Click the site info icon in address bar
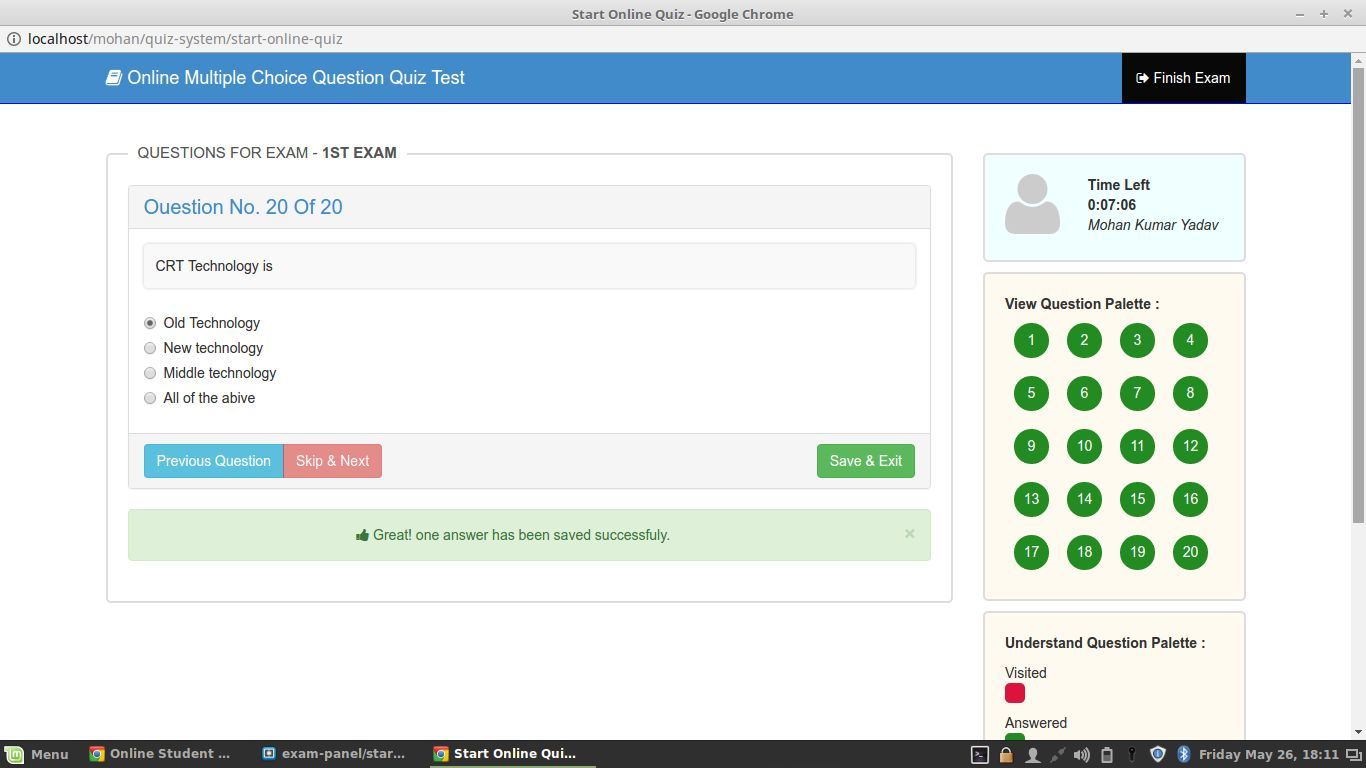 (x=14, y=39)
